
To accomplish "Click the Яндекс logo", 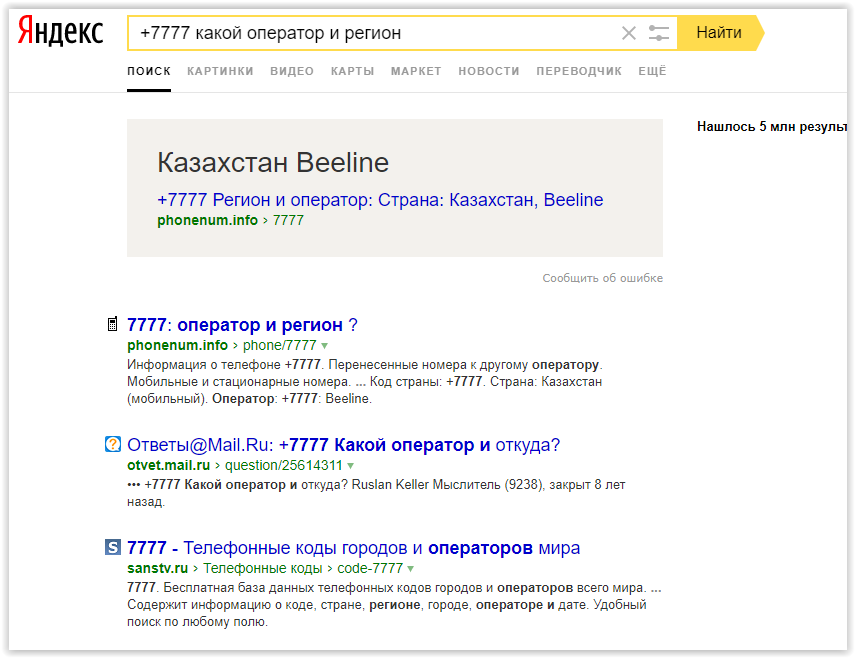I will pyautogui.click(x=61, y=32).
